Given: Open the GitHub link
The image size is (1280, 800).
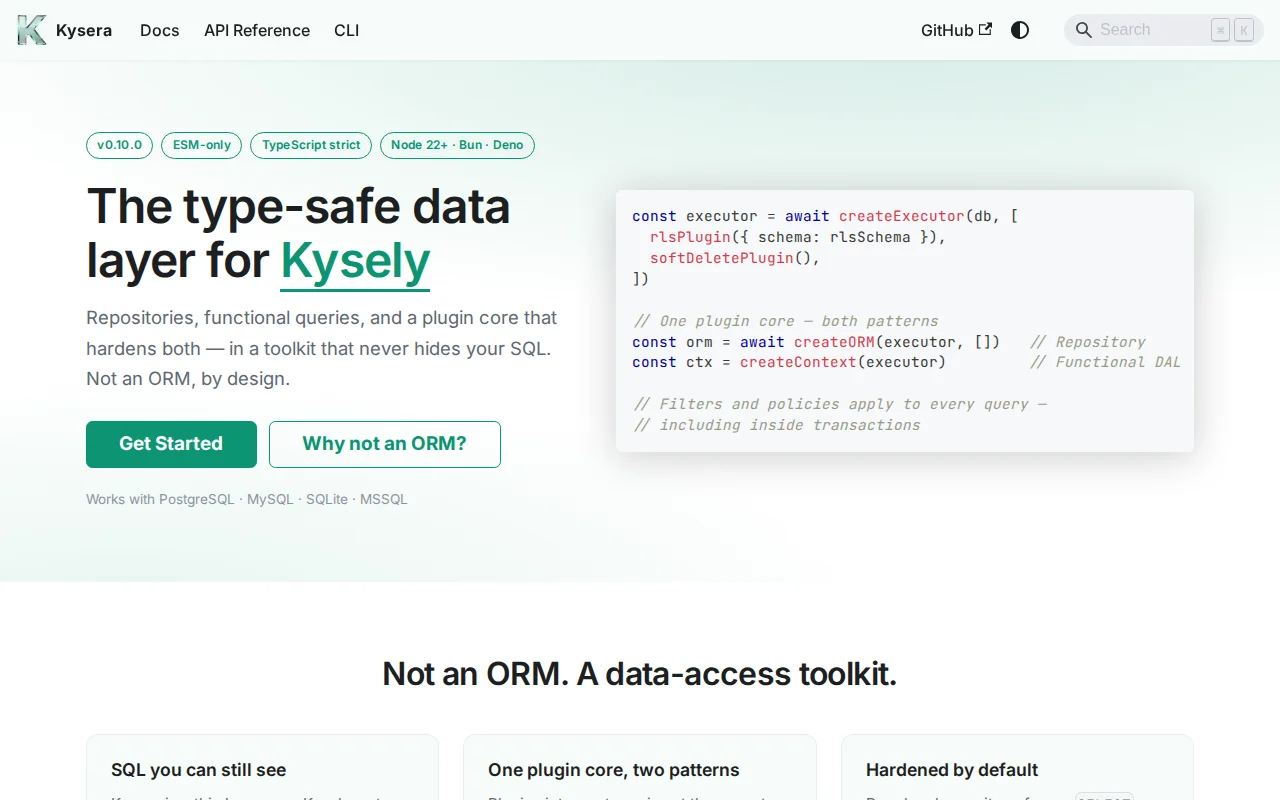Looking at the screenshot, I should [956, 30].
